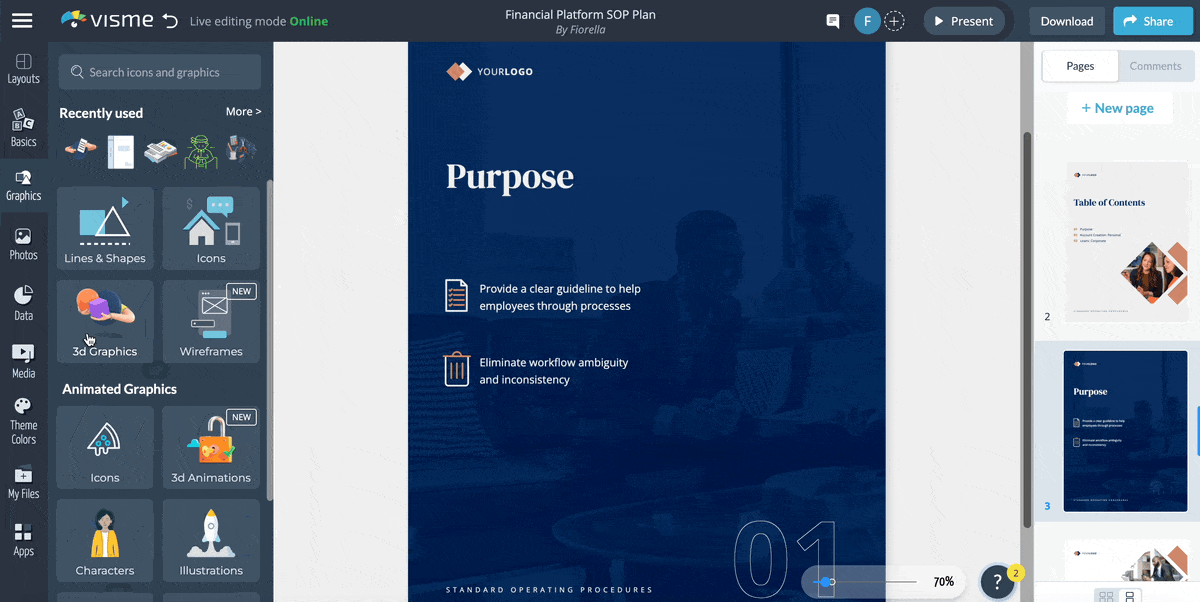Click the Download button
Image resolution: width=1200 pixels, height=602 pixels.
1066,21
